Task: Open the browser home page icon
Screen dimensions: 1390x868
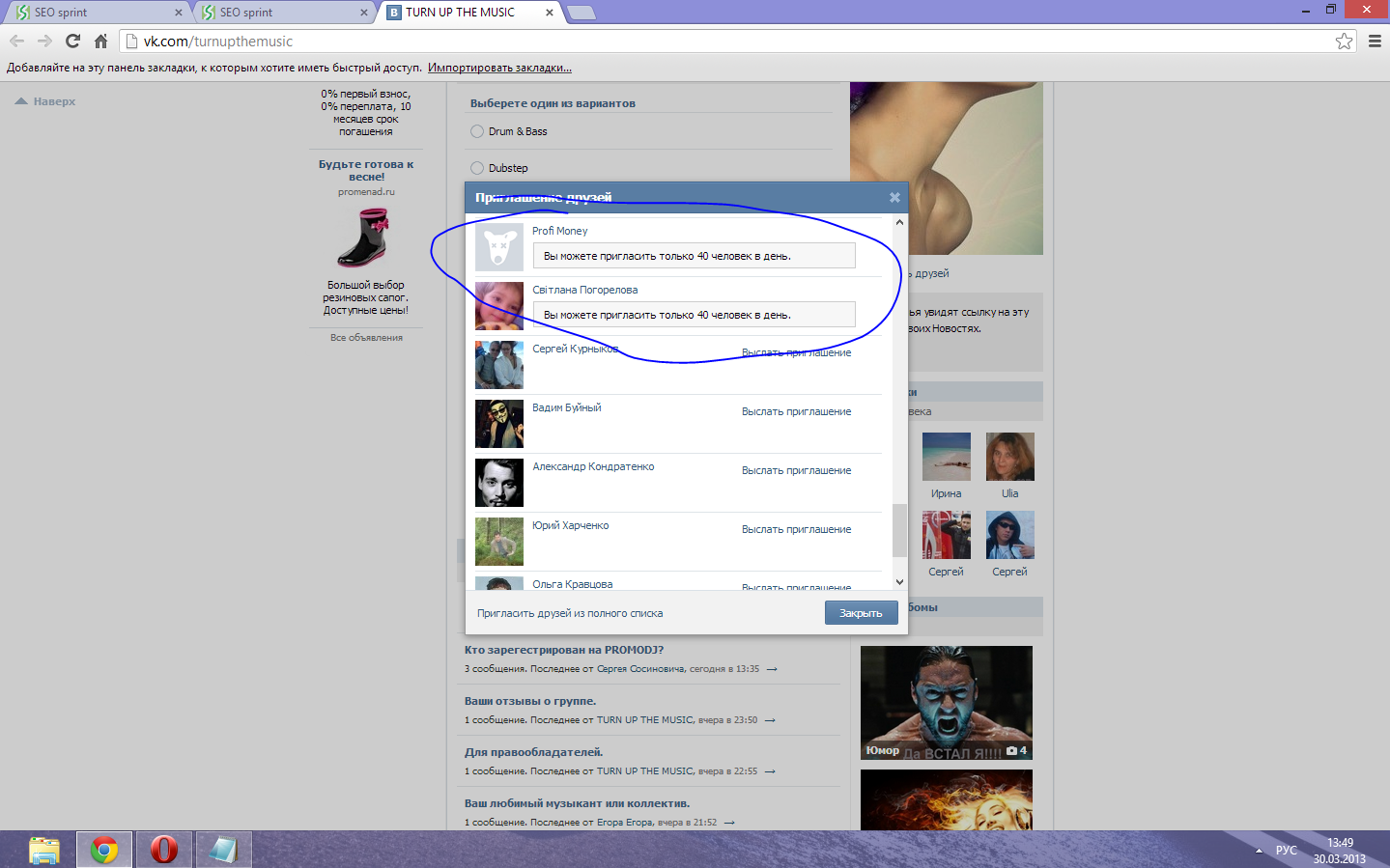Action: (x=100, y=41)
